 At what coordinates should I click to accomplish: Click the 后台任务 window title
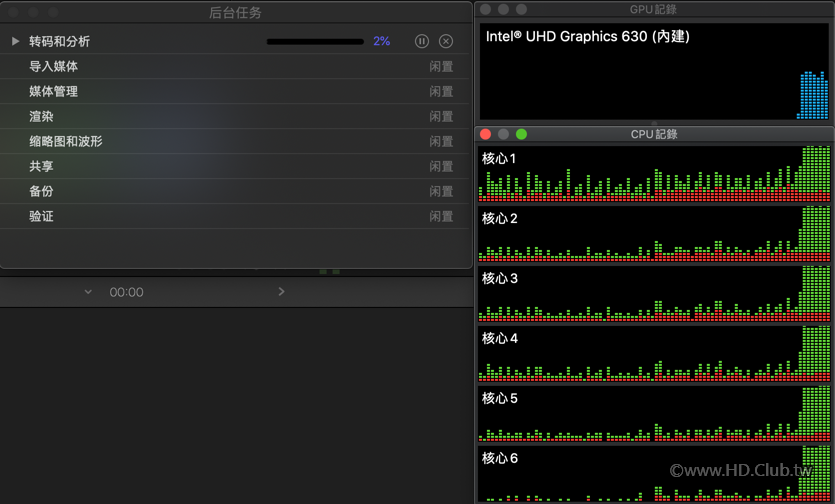pyautogui.click(x=235, y=12)
